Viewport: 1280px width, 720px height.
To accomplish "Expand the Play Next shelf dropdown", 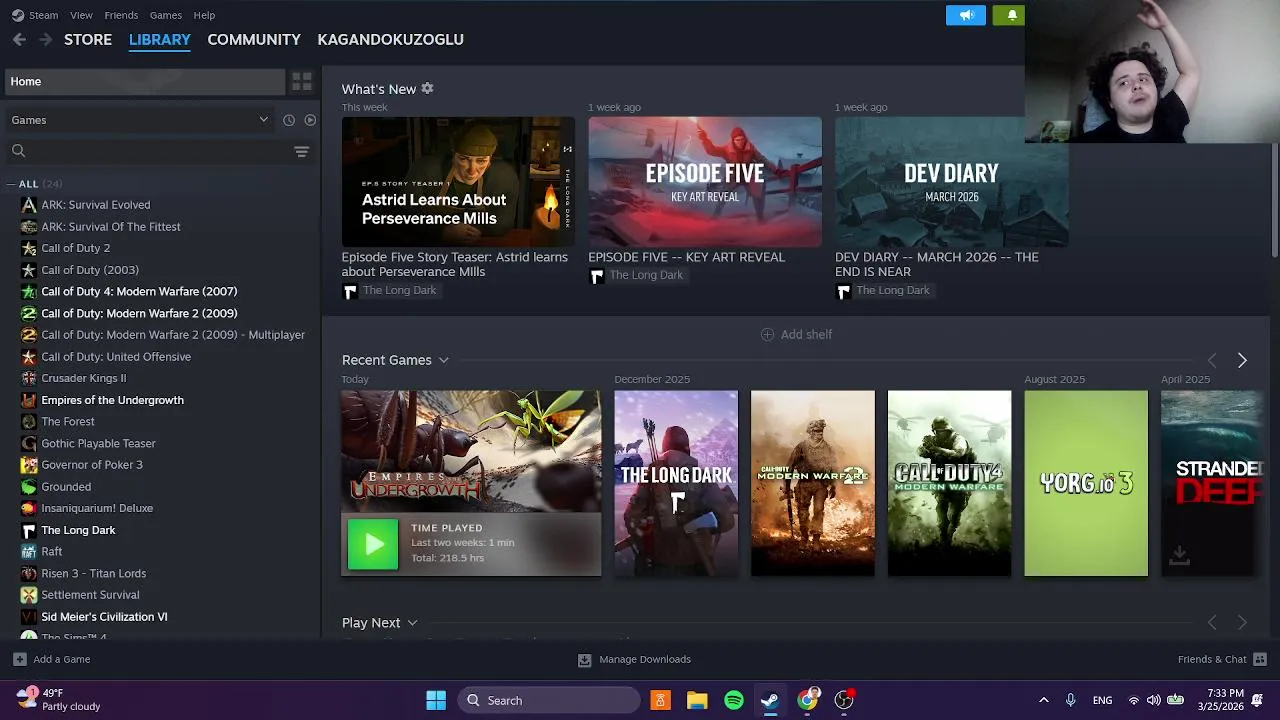I will pyautogui.click(x=412, y=623).
